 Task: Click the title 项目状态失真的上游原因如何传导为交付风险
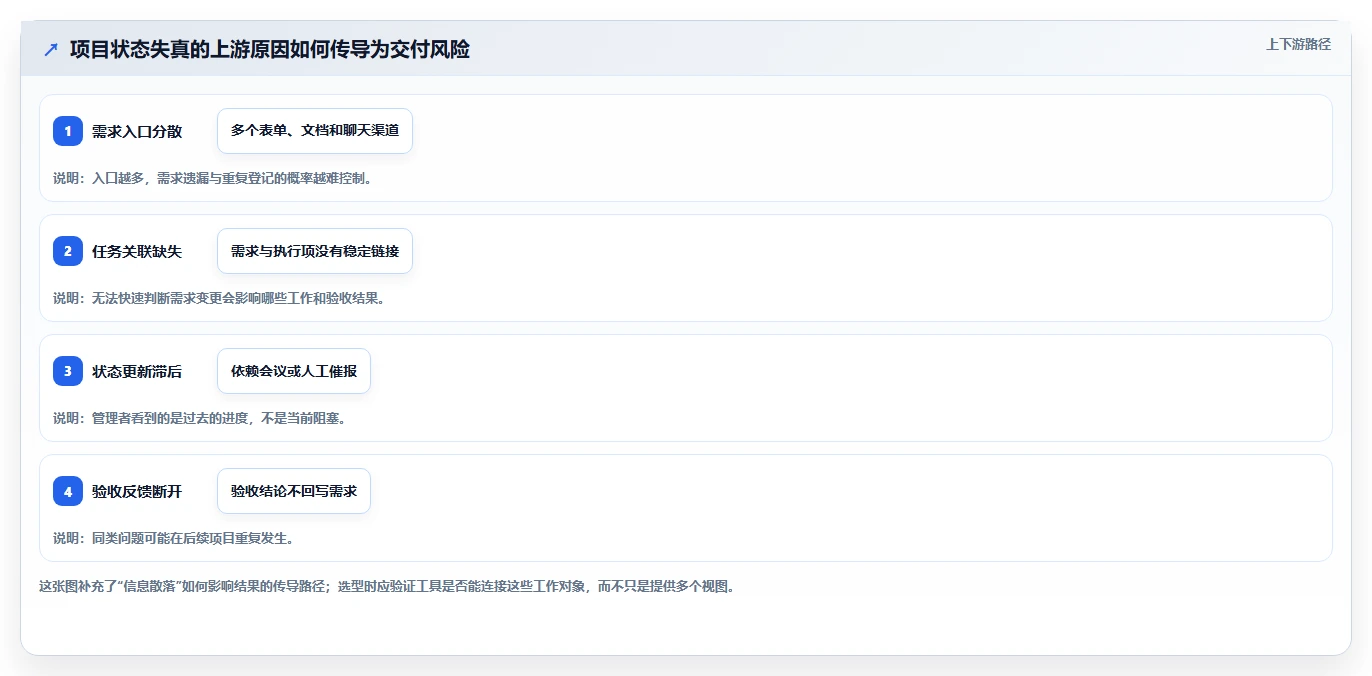click(x=270, y=49)
